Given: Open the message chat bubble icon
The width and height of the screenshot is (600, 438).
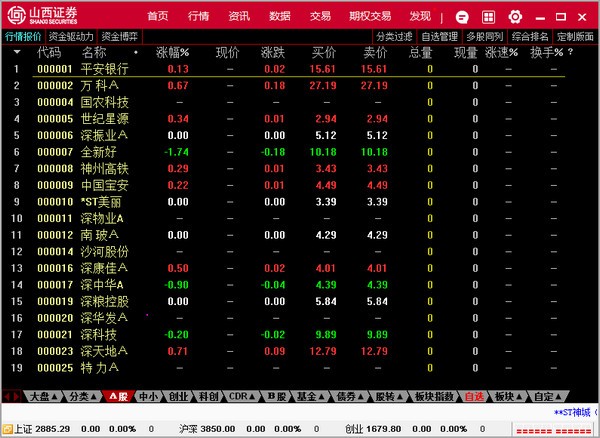Looking at the screenshot, I should tap(462, 16).
